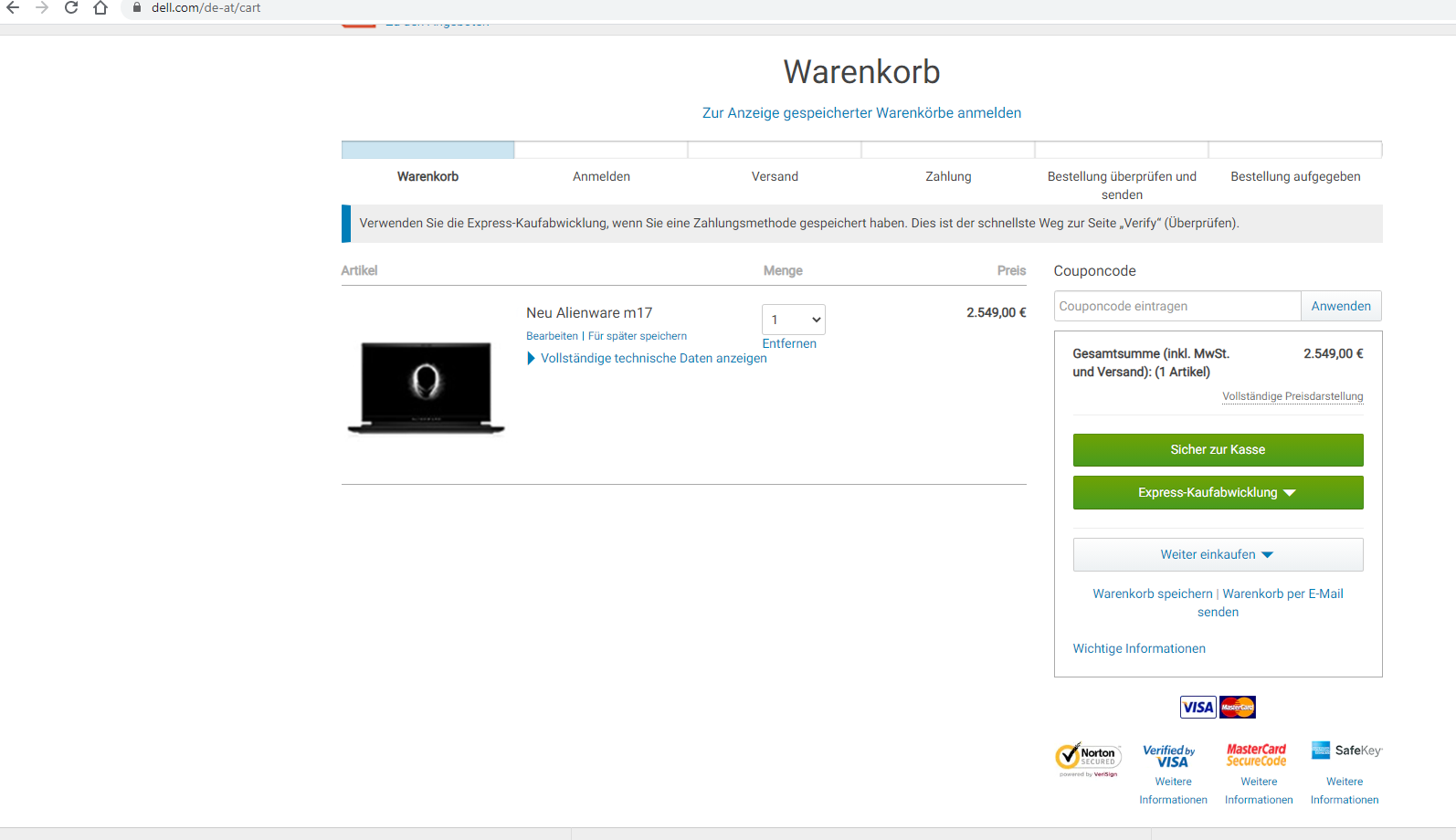This screenshot has width=1456, height=840.
Task: Click the Norton Secured badge
Action: pos(1088,758)
